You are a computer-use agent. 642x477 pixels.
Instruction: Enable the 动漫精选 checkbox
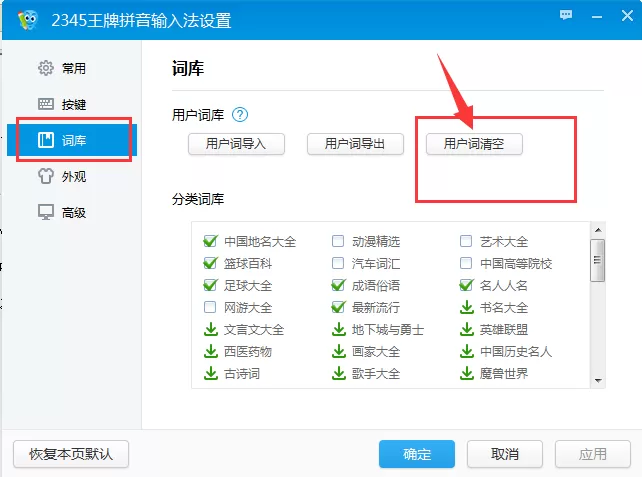coord(338,241)
